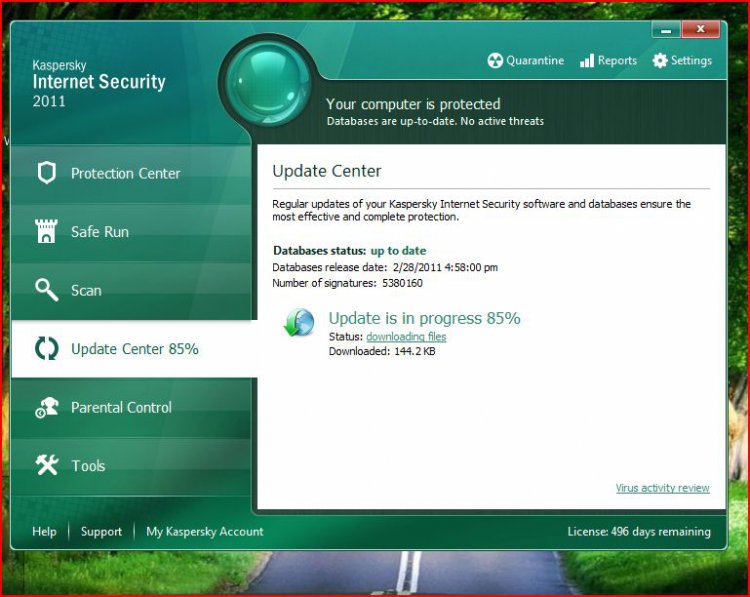Click the 'Update Center' heading
Screen dimensions: 750x597
pyautogui.click(x=327, y=171)
